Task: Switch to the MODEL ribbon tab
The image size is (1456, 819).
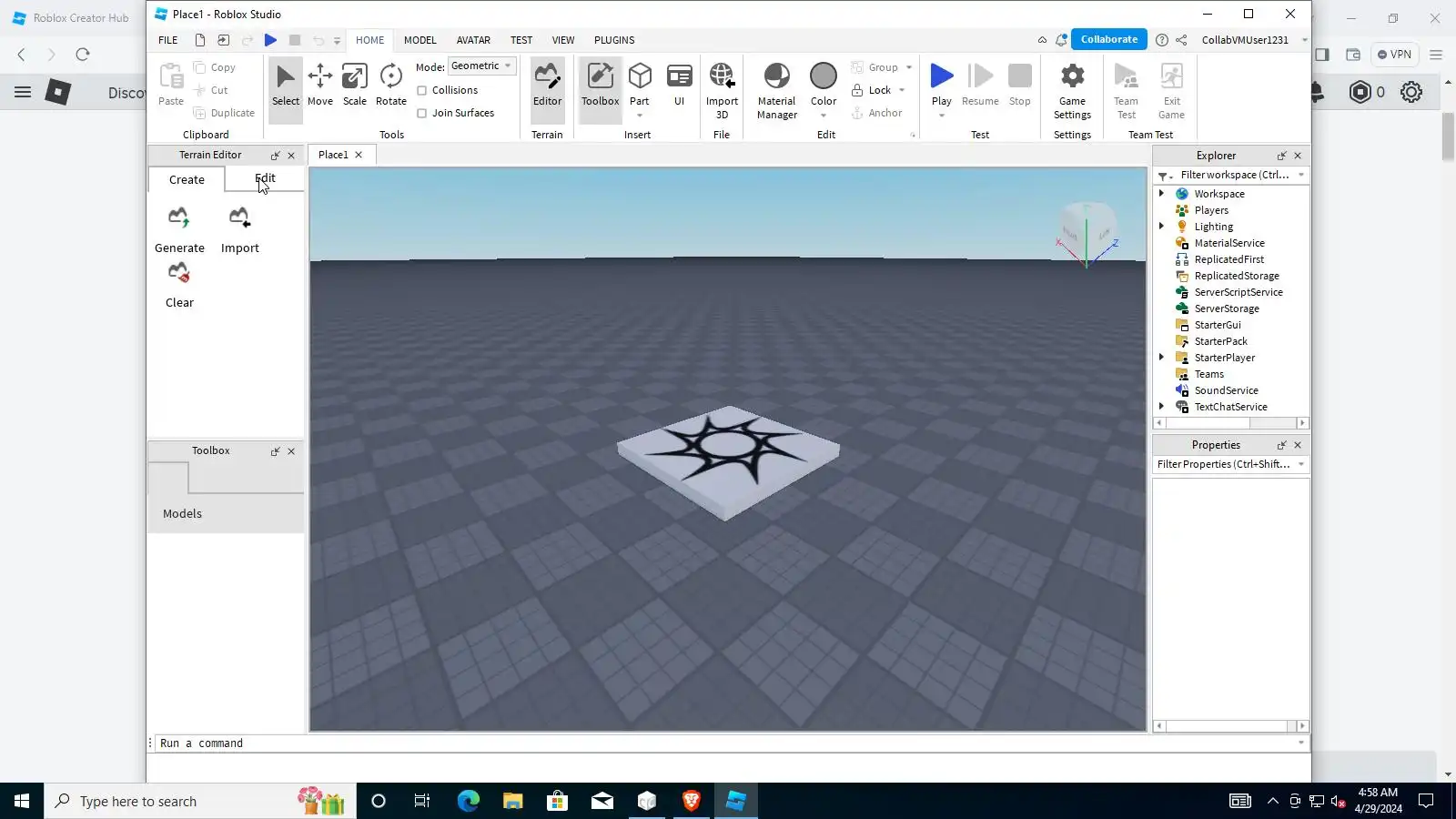Action: tap(420, 40)
